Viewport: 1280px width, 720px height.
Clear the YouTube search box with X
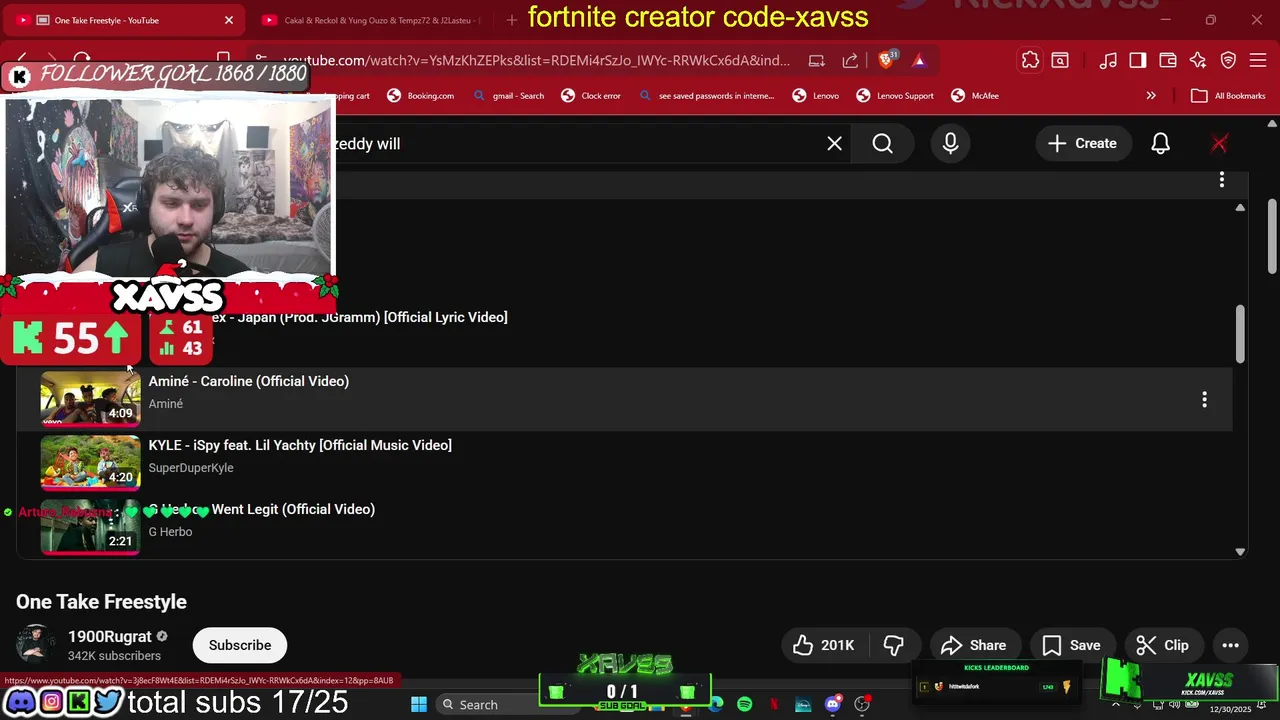tap(834, 144)
